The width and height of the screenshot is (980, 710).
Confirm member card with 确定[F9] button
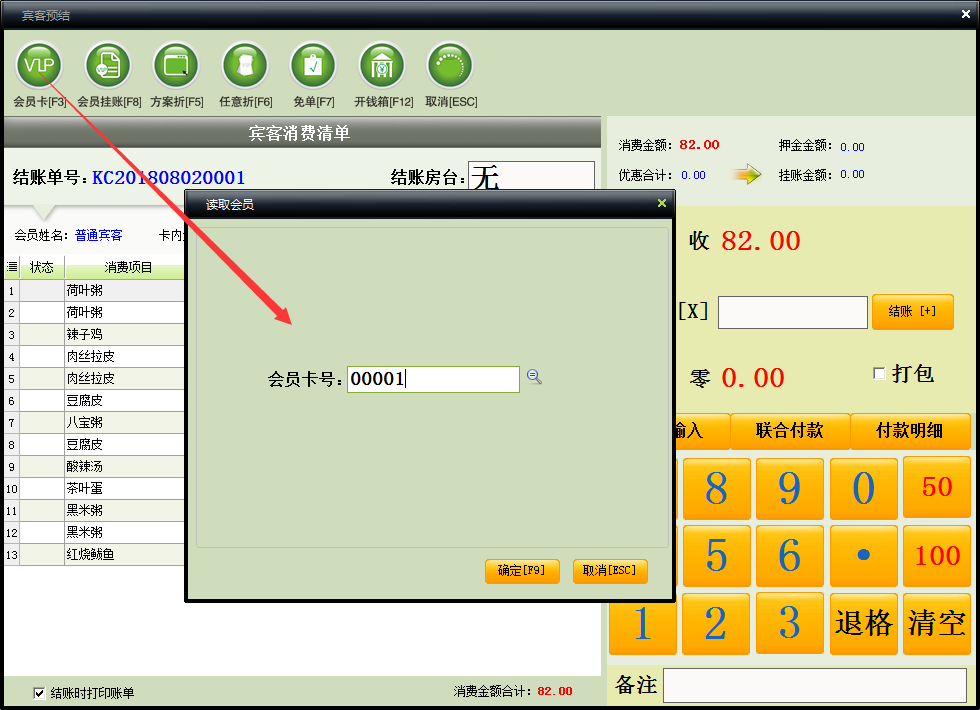(x=521, y=571)
